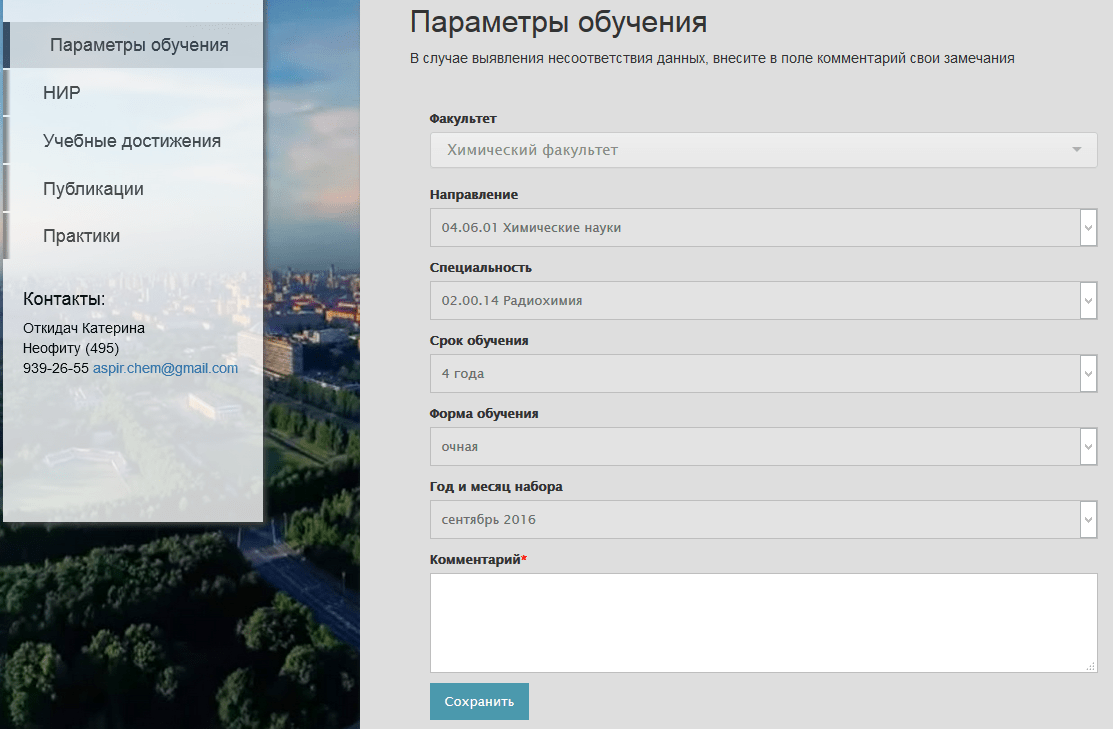This screenshot has height=729, width=1113.
Task: Select the Публикации sidebar item
Action: [133, 188]
